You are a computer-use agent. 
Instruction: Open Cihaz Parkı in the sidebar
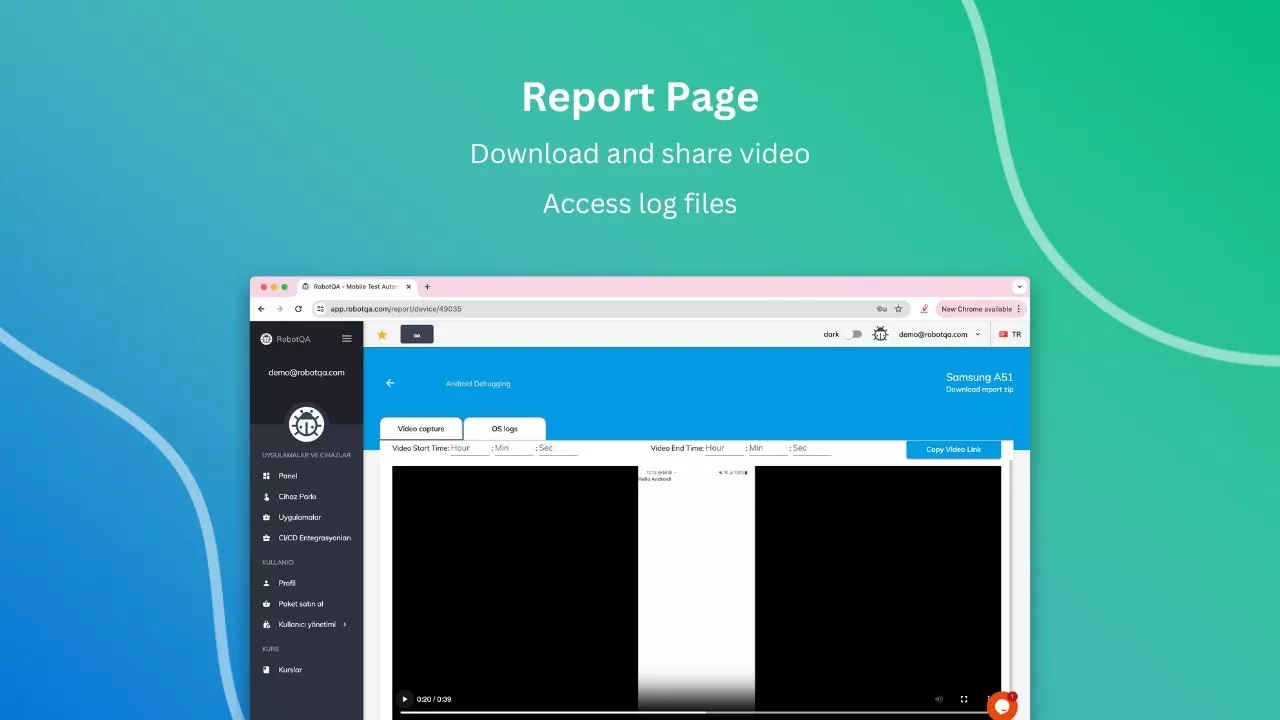[297, 497]
